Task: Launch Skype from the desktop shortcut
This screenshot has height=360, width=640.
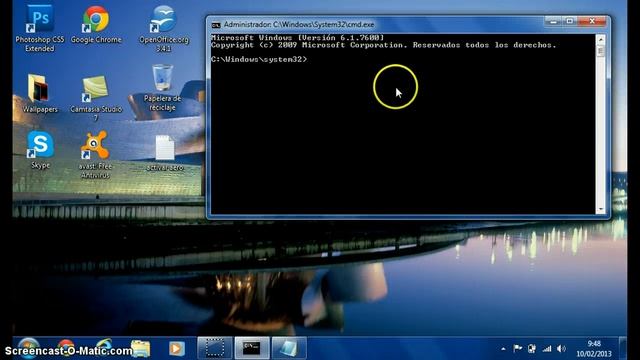Action: point(40,150)
